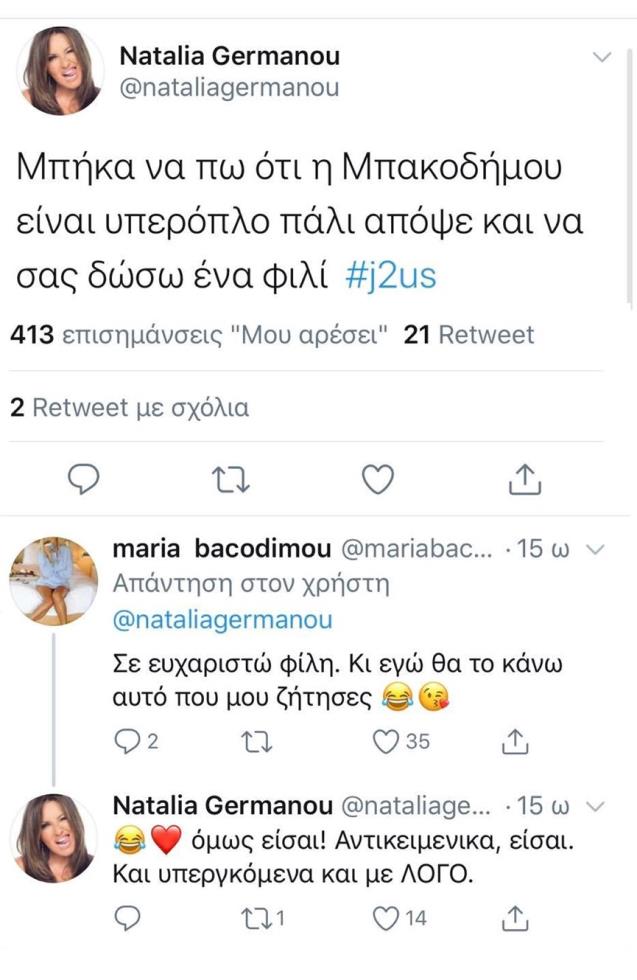Reply to Natalia's last comment
This screenshot has height=980, width=637.
(126, 918)
